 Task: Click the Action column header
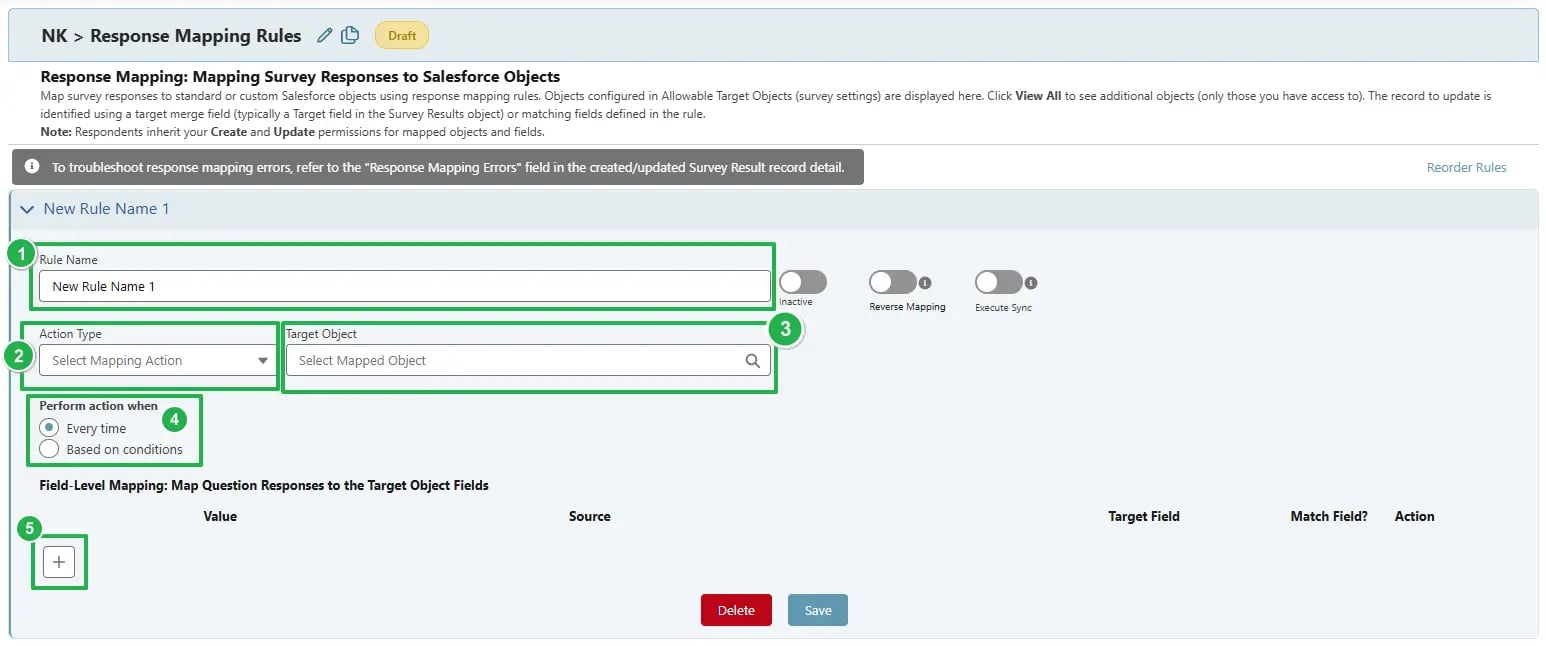pos(1415,517)
